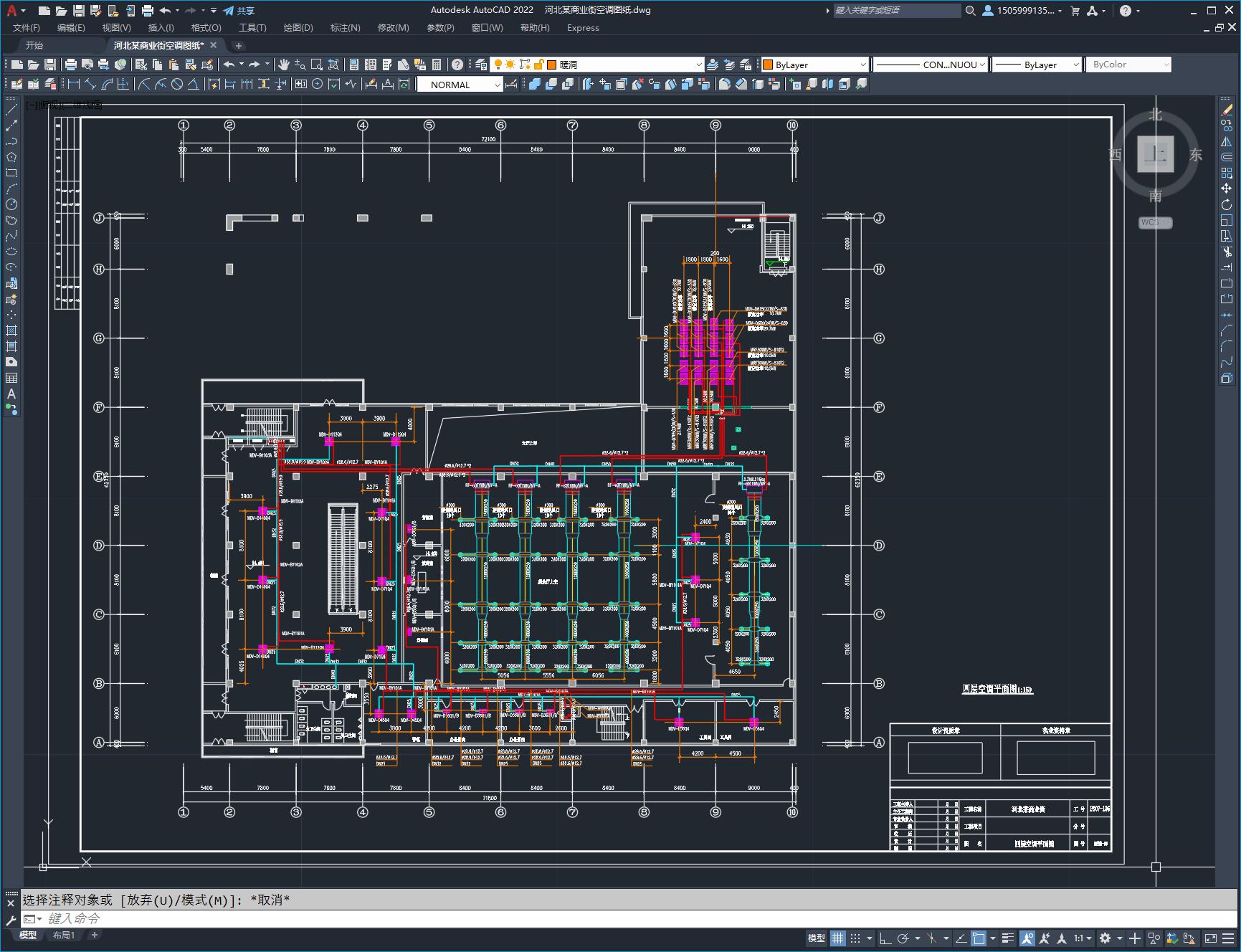Open the search magnifier icon in title bar
The image size is (1241, 952).
click(x=970, y=10)
